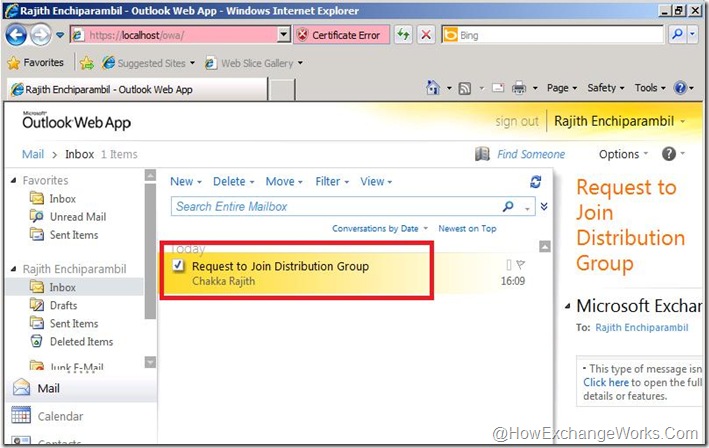
Task: Click the check messages refresh icon
Action: tap(535, 182)
